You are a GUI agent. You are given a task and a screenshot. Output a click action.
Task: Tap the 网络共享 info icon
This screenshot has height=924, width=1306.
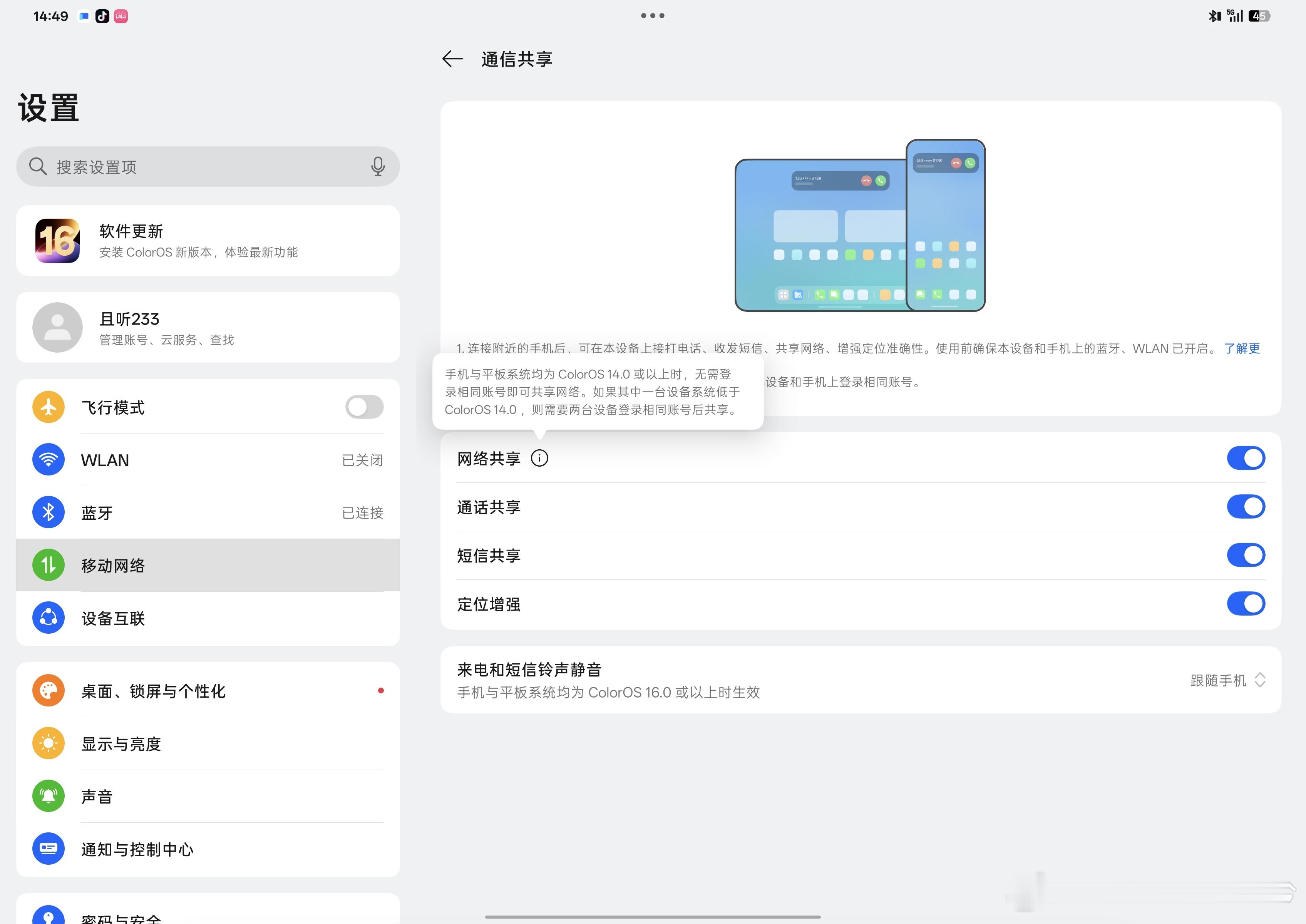pyautogui.click(x=539, y=458)
